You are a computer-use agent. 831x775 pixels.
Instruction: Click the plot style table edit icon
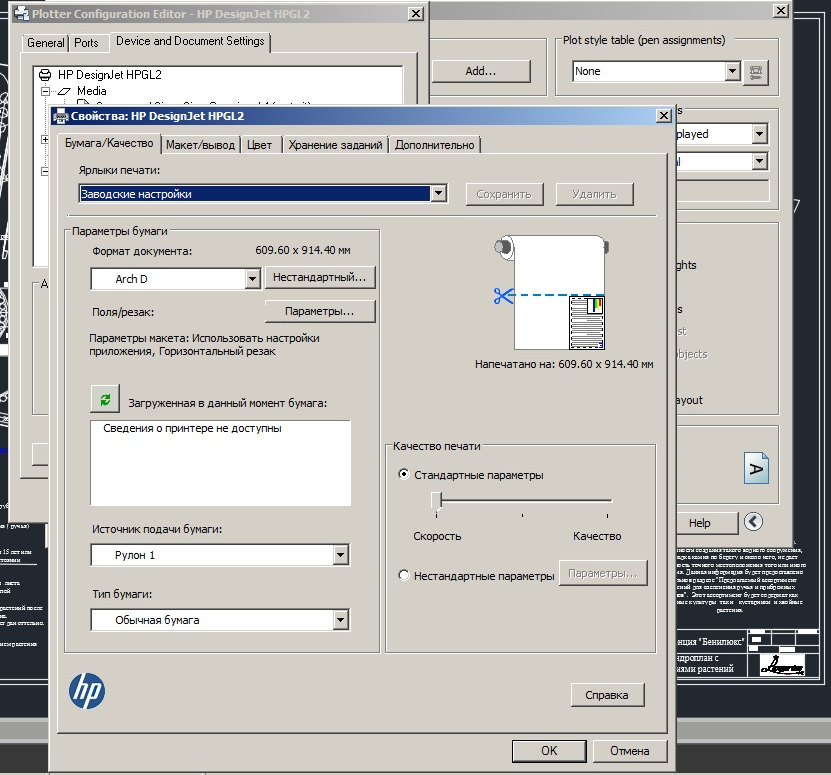(756, 72)
